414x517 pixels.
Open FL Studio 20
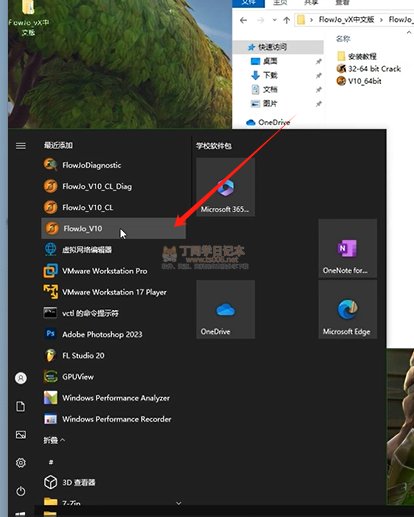point(113,355)
